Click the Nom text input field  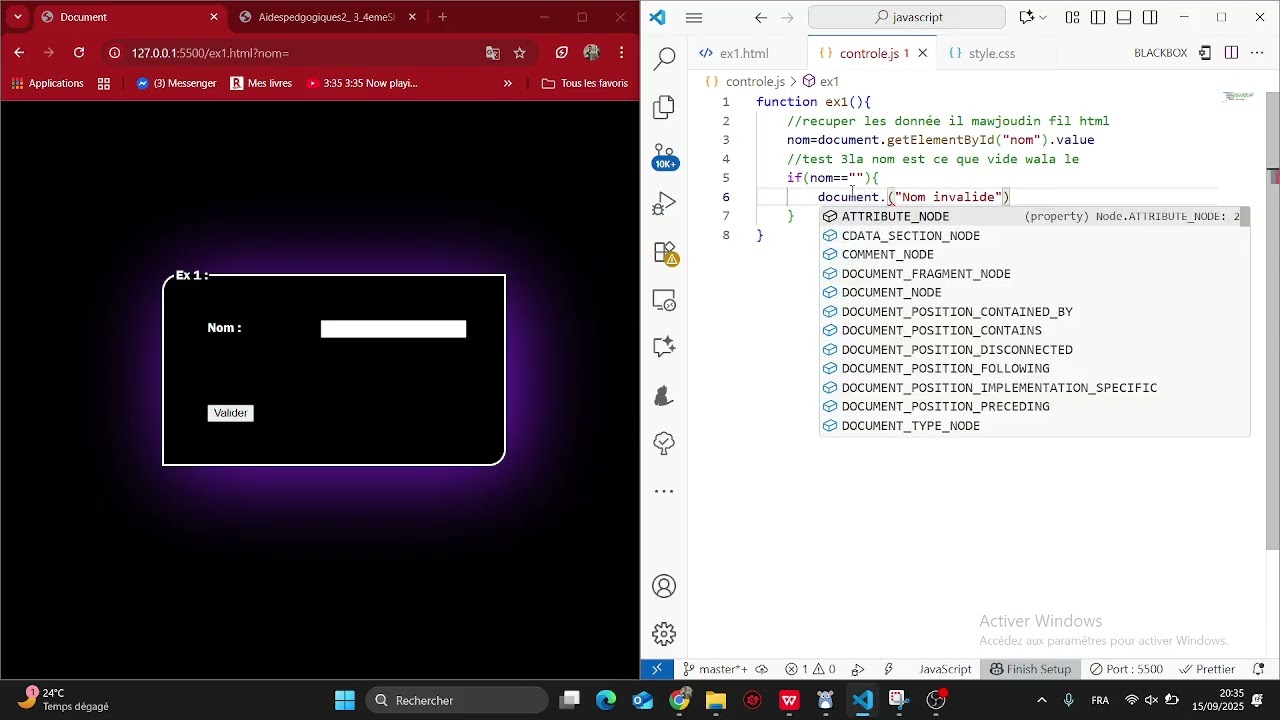(394, 329)
